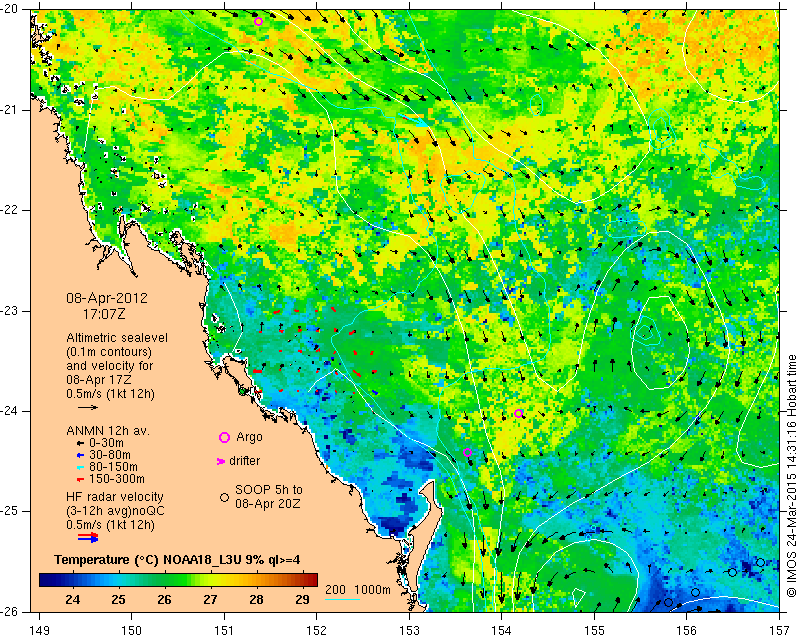This screenshot has width=800, height=640.
Task: Click the green dot on the coast near -23.8
Action: tap(243, 391)
